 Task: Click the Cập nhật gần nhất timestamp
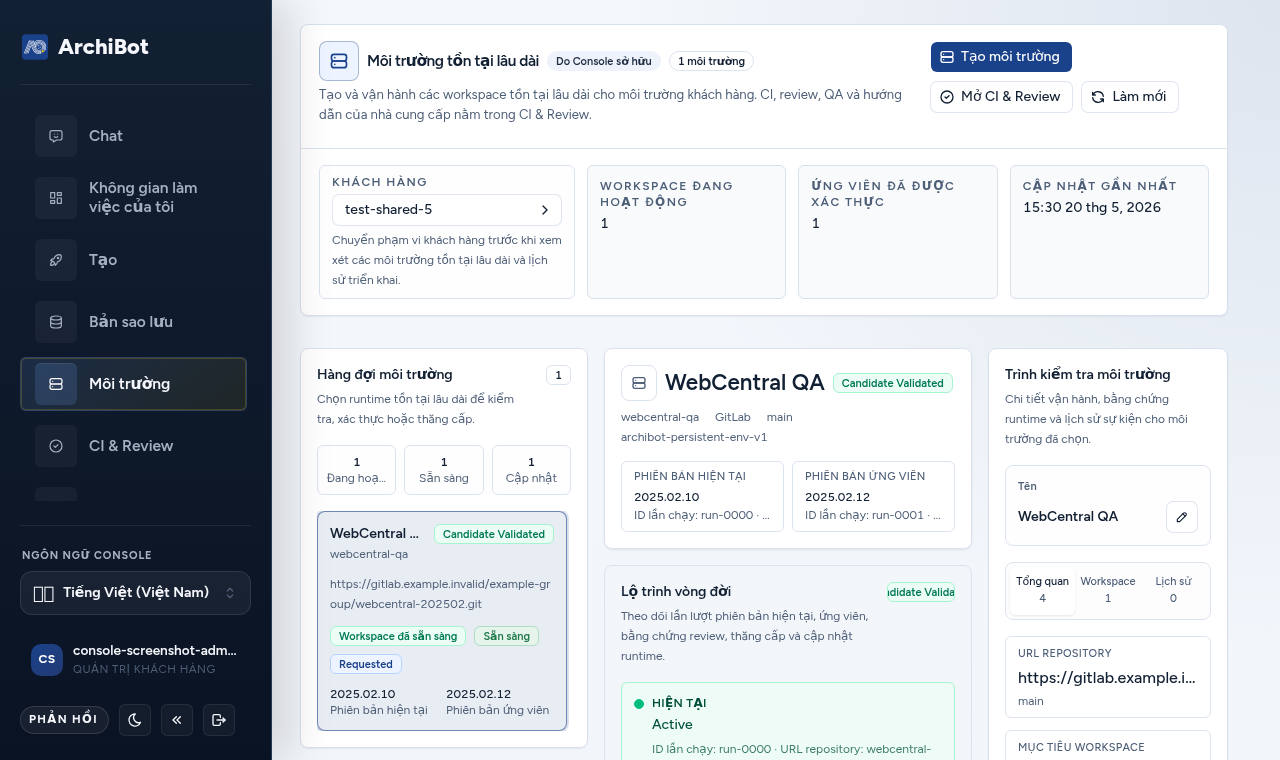1092,207
